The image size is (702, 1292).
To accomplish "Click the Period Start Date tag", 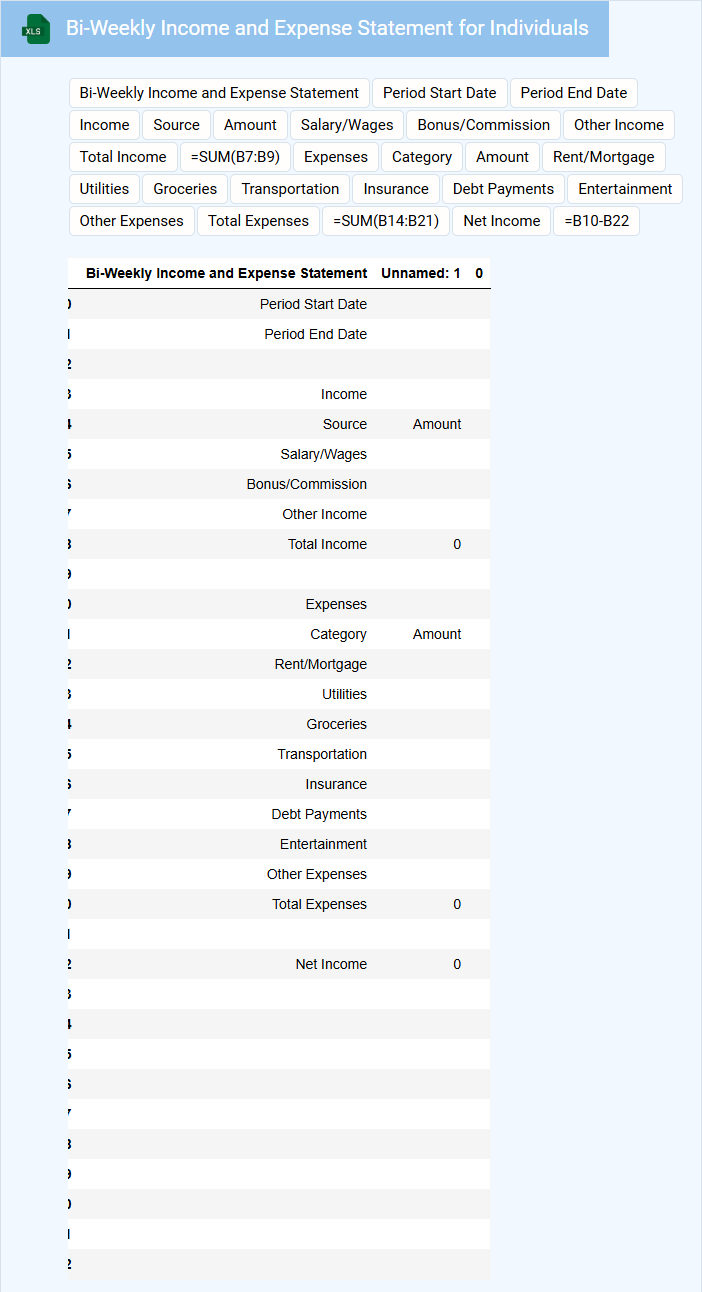I will tap(439, 93).
